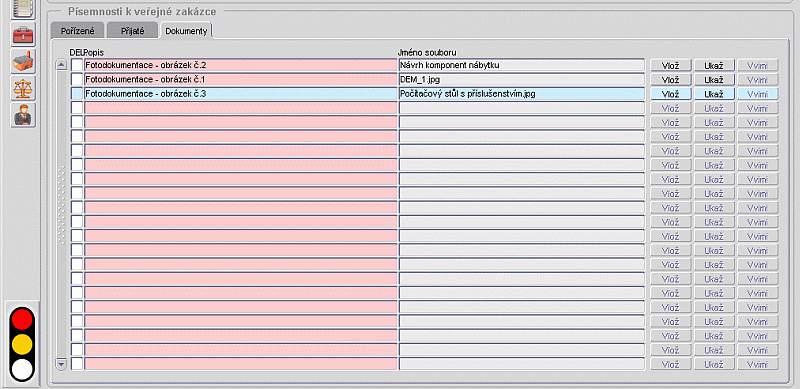Click Vlož for the DEM_1.jpg row
800x389 pixels.
coord(671,80)
